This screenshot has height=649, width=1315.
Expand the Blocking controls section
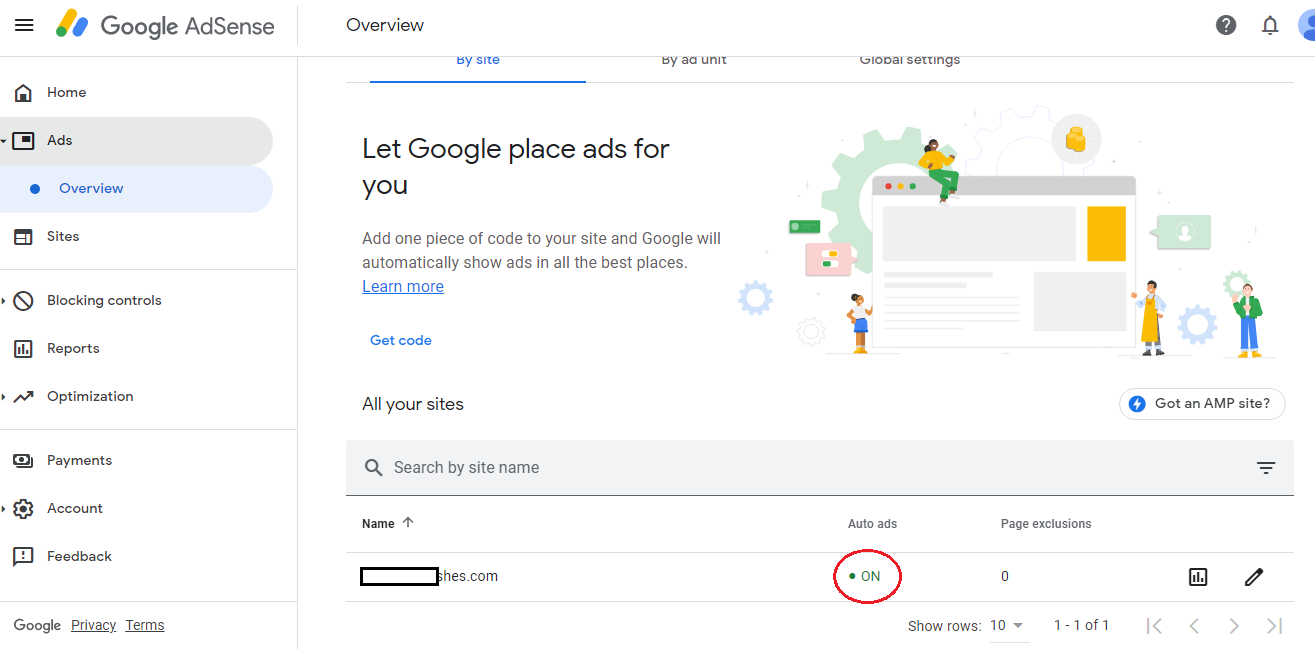[x=104, y=300]
